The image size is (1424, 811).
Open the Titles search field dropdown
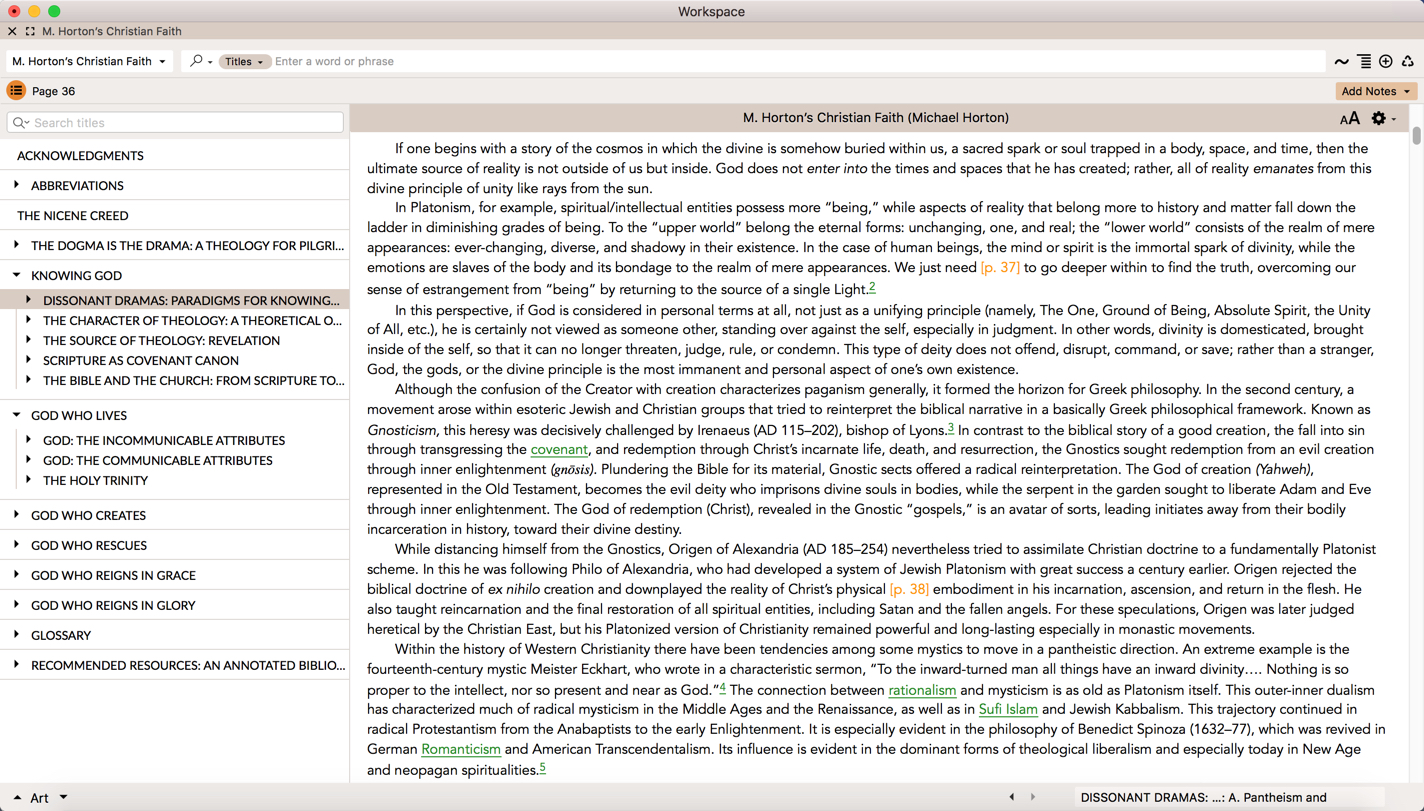click(244, 62)
